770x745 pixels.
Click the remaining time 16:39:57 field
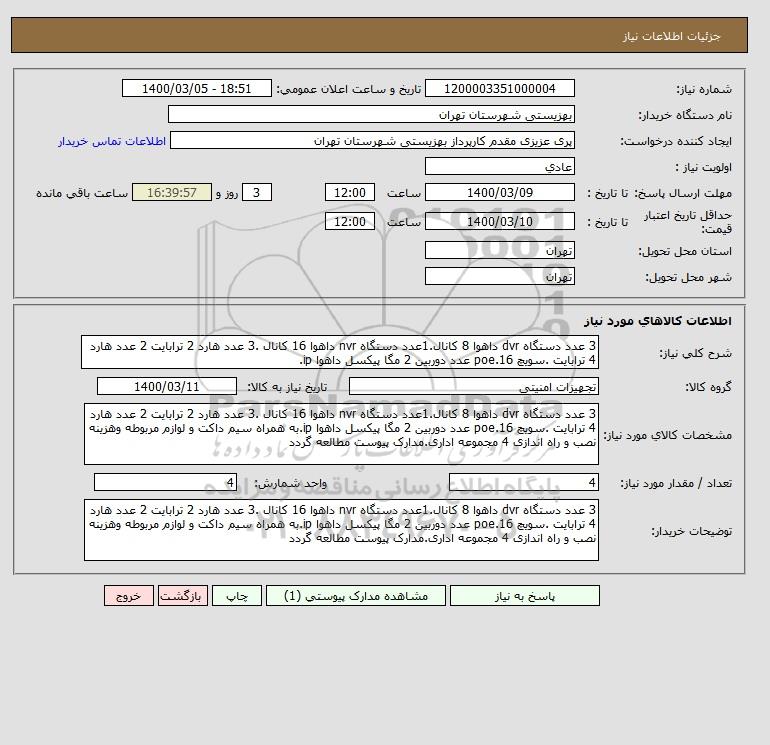[x=172, y=193]
